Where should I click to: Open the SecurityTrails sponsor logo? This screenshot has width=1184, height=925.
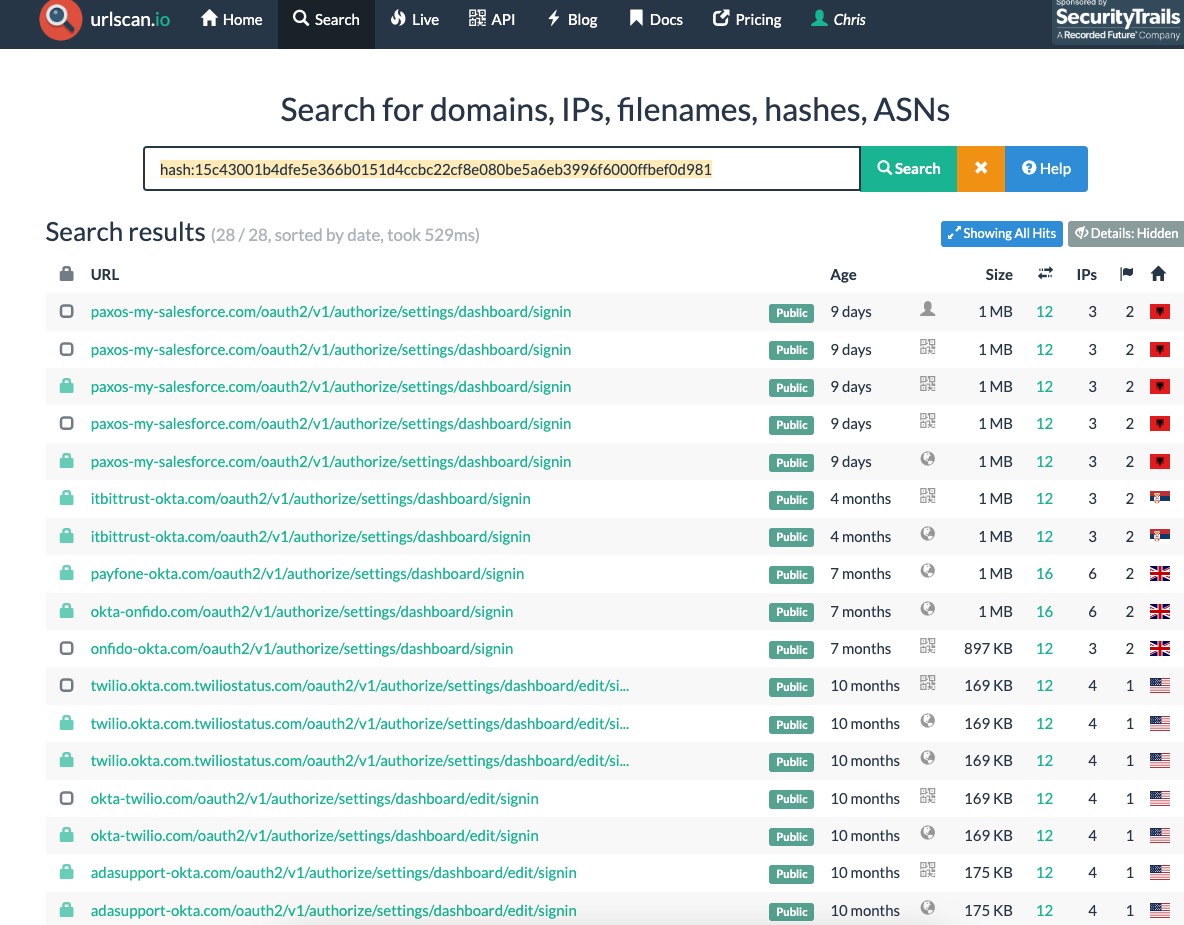[x=1118, y=21]
